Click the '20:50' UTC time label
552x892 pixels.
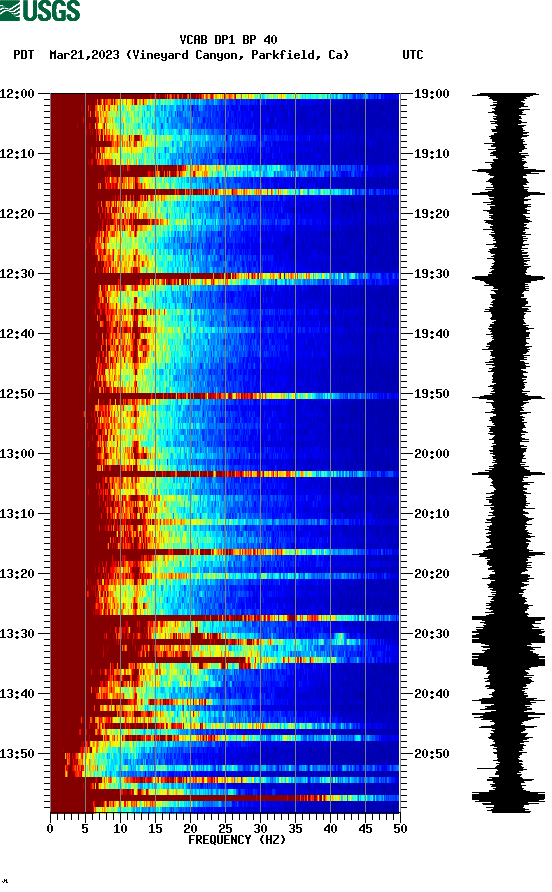(x=432, y=754)
